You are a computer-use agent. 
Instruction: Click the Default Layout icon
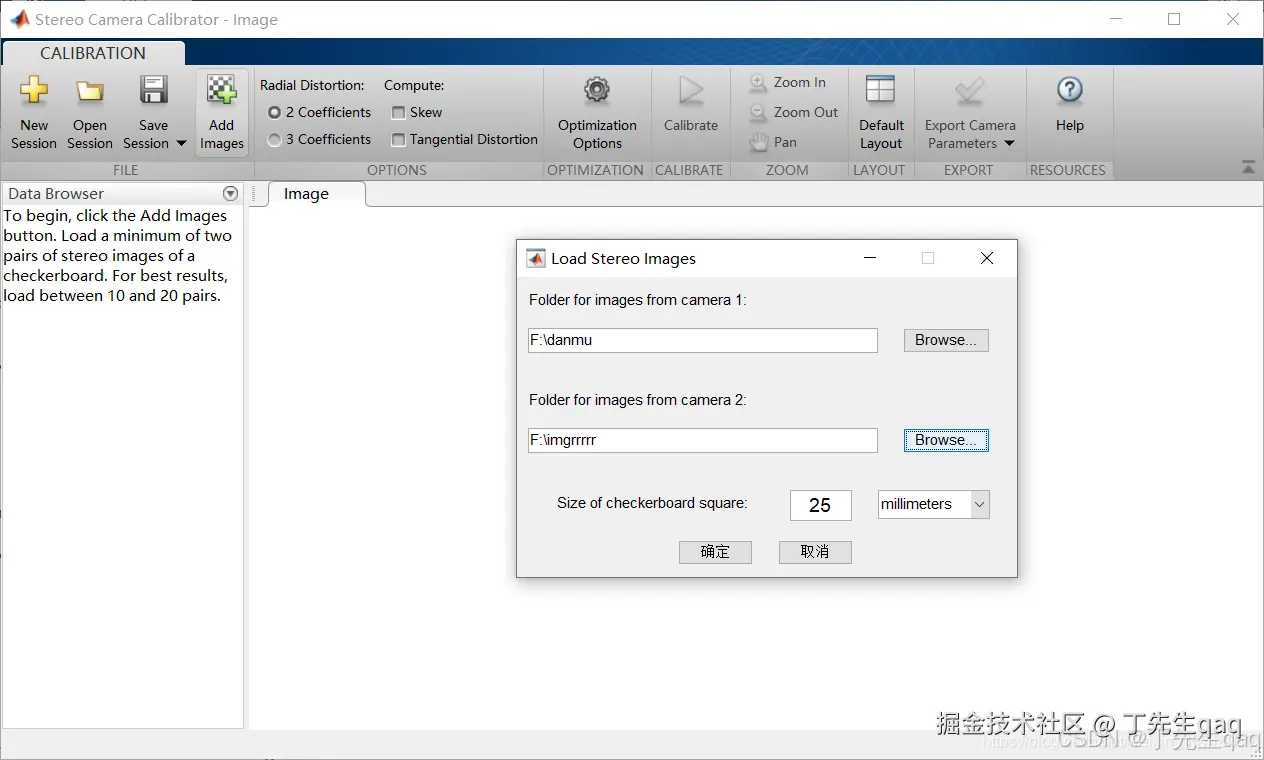(x=880, y=91)
